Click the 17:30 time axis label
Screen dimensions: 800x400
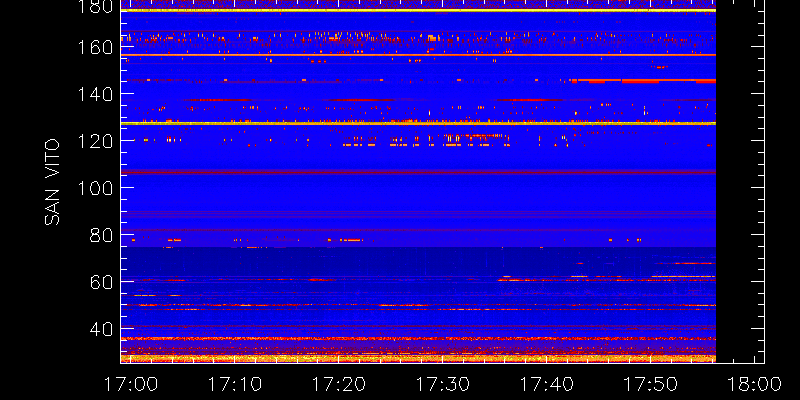(x=443, y=384)
